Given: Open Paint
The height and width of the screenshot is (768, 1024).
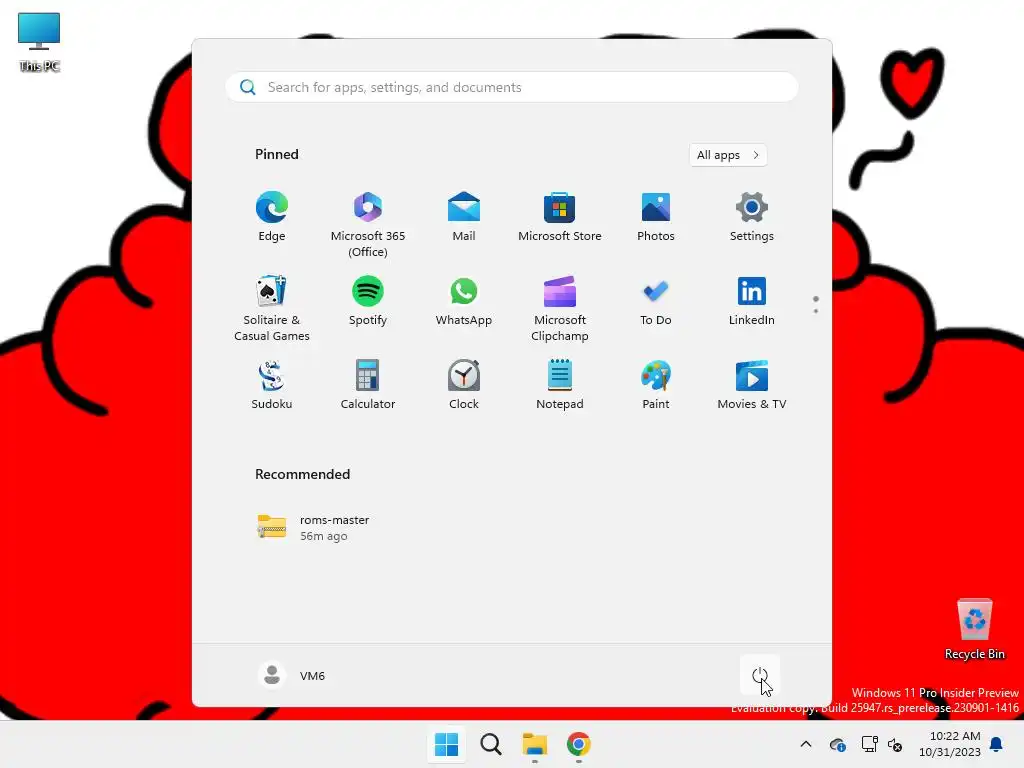Looking at the screenshot, I should pos(656,385).
